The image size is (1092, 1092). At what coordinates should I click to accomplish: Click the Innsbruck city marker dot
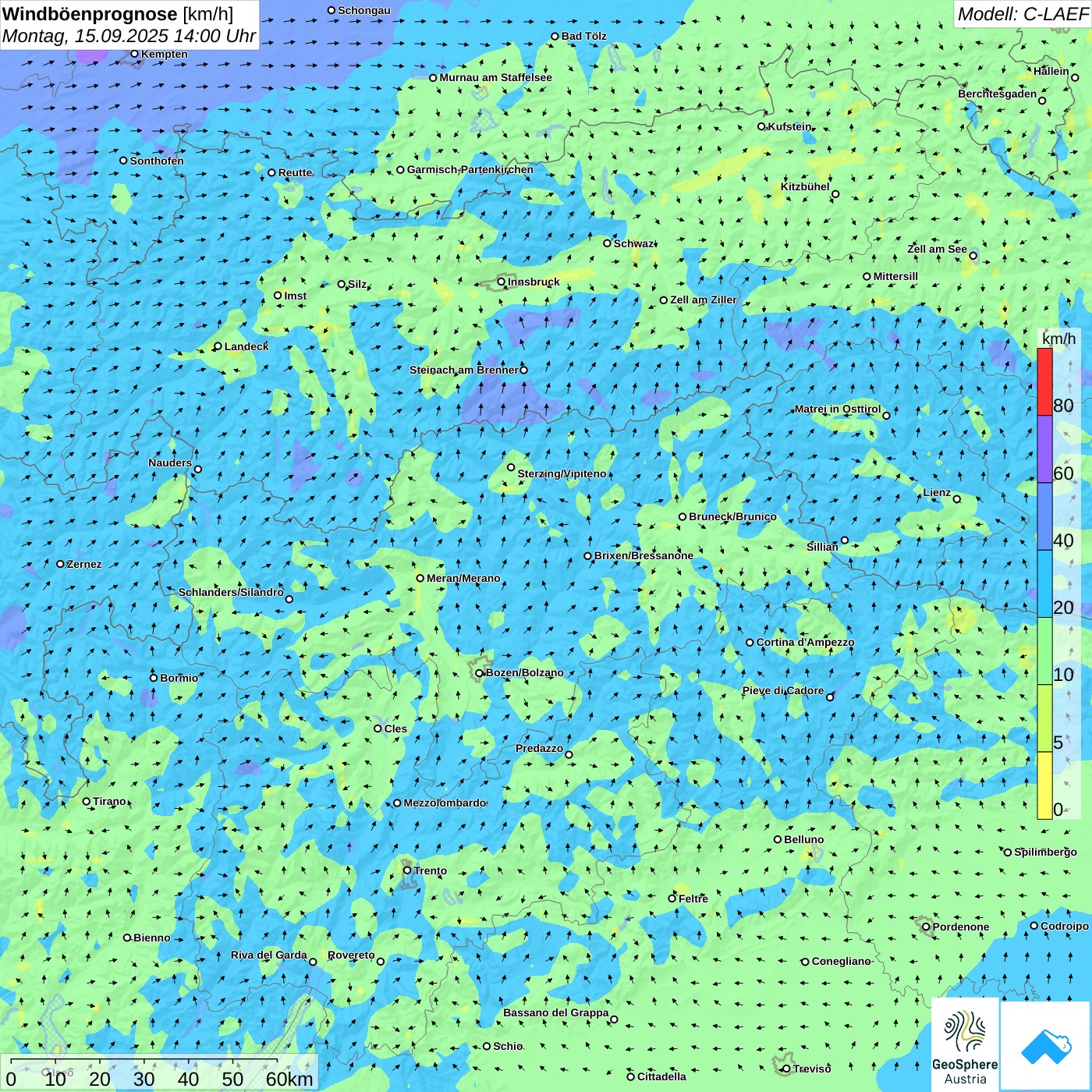502,282
